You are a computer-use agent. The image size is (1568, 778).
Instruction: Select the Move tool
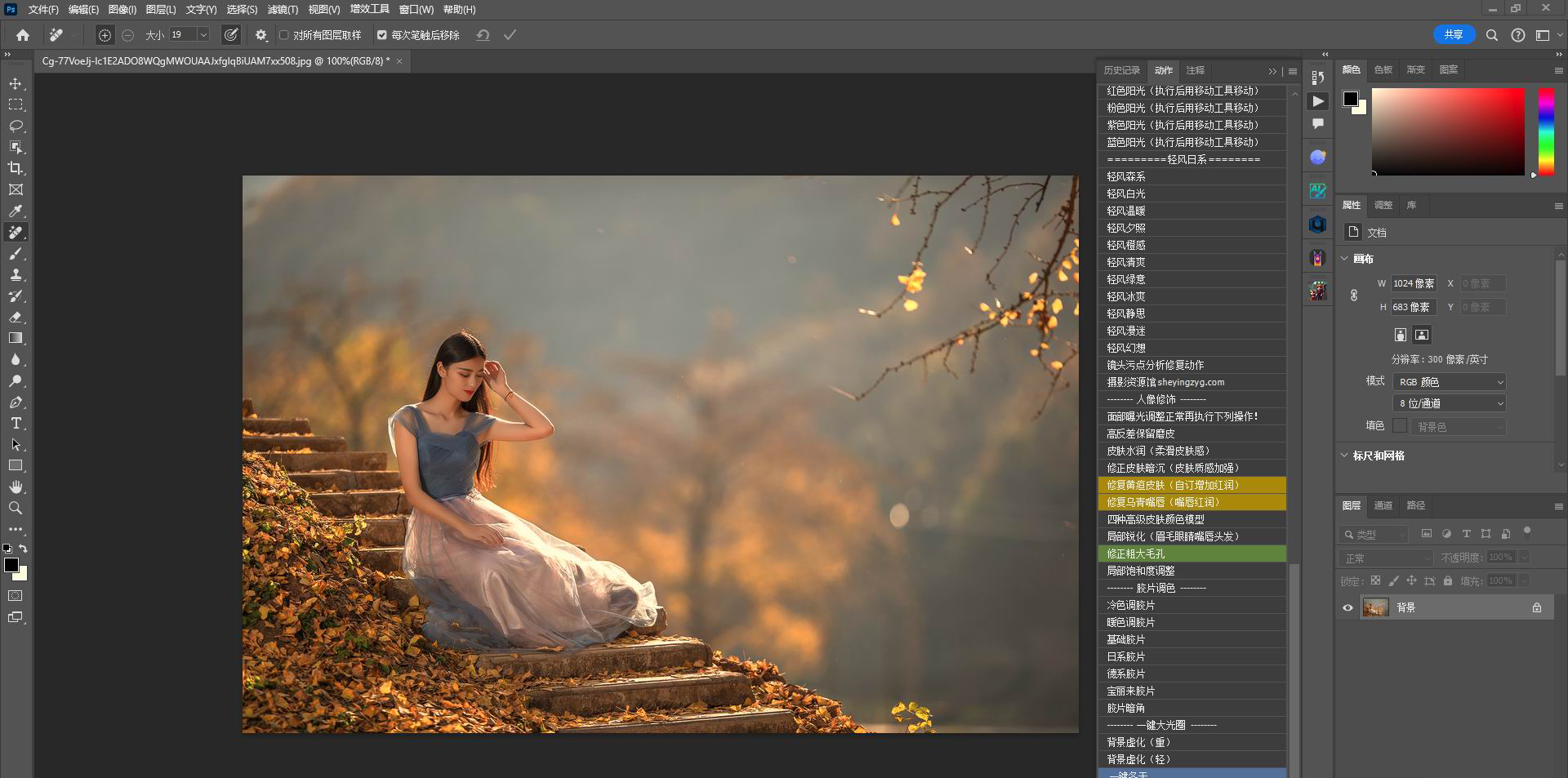click(16, 84)
